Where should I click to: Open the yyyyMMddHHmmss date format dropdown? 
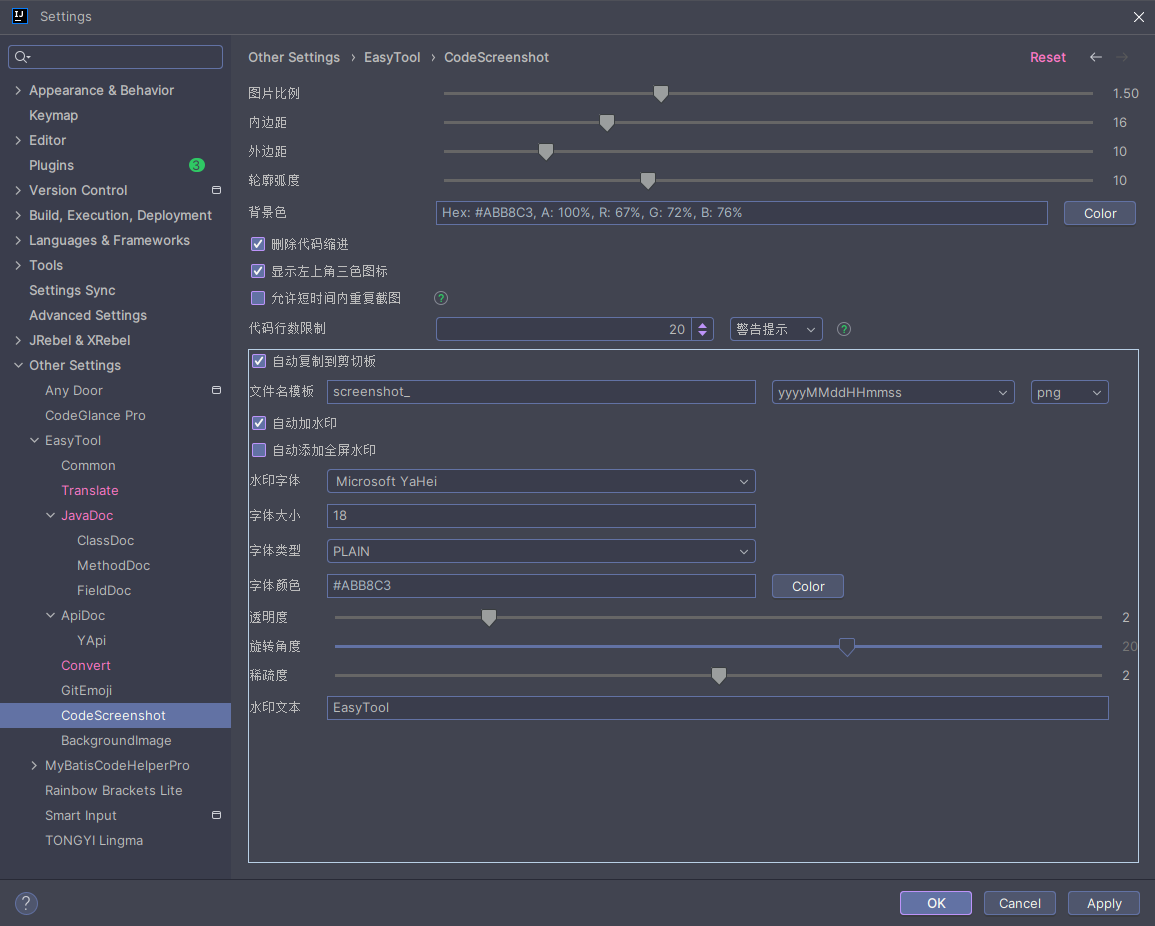tap(894, 392)
